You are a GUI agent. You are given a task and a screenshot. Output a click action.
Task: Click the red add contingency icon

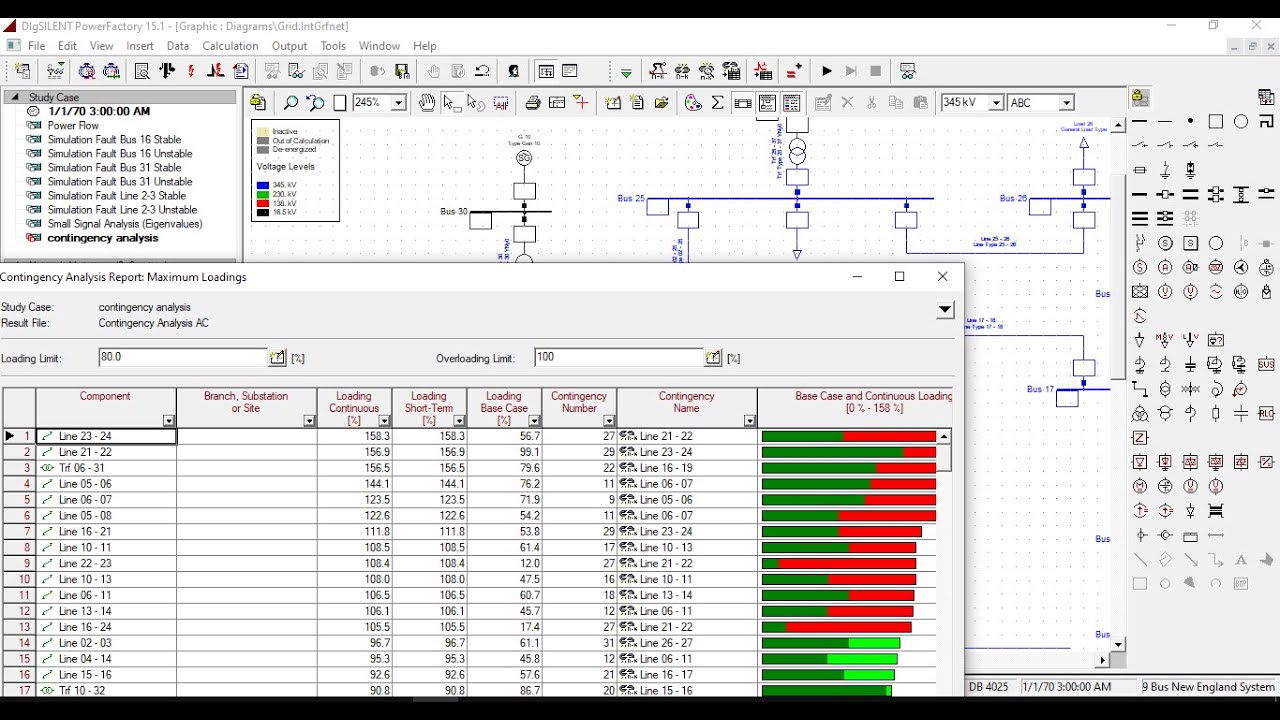tap(794, 71)
